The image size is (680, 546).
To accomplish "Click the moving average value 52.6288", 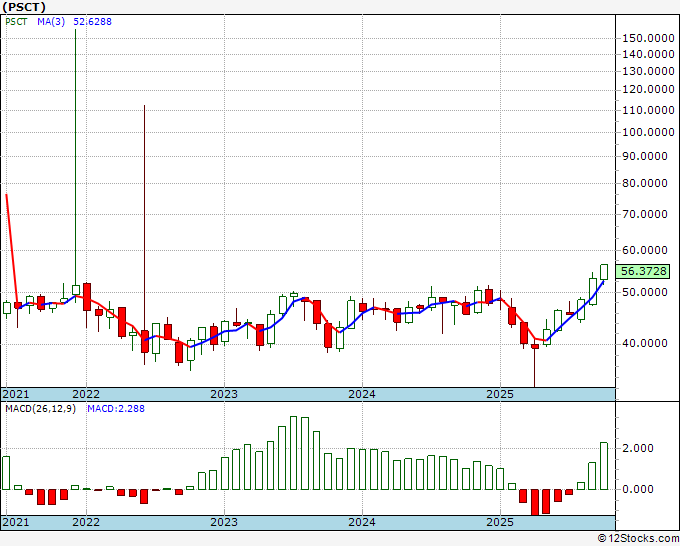I will [x=92, y=22].
